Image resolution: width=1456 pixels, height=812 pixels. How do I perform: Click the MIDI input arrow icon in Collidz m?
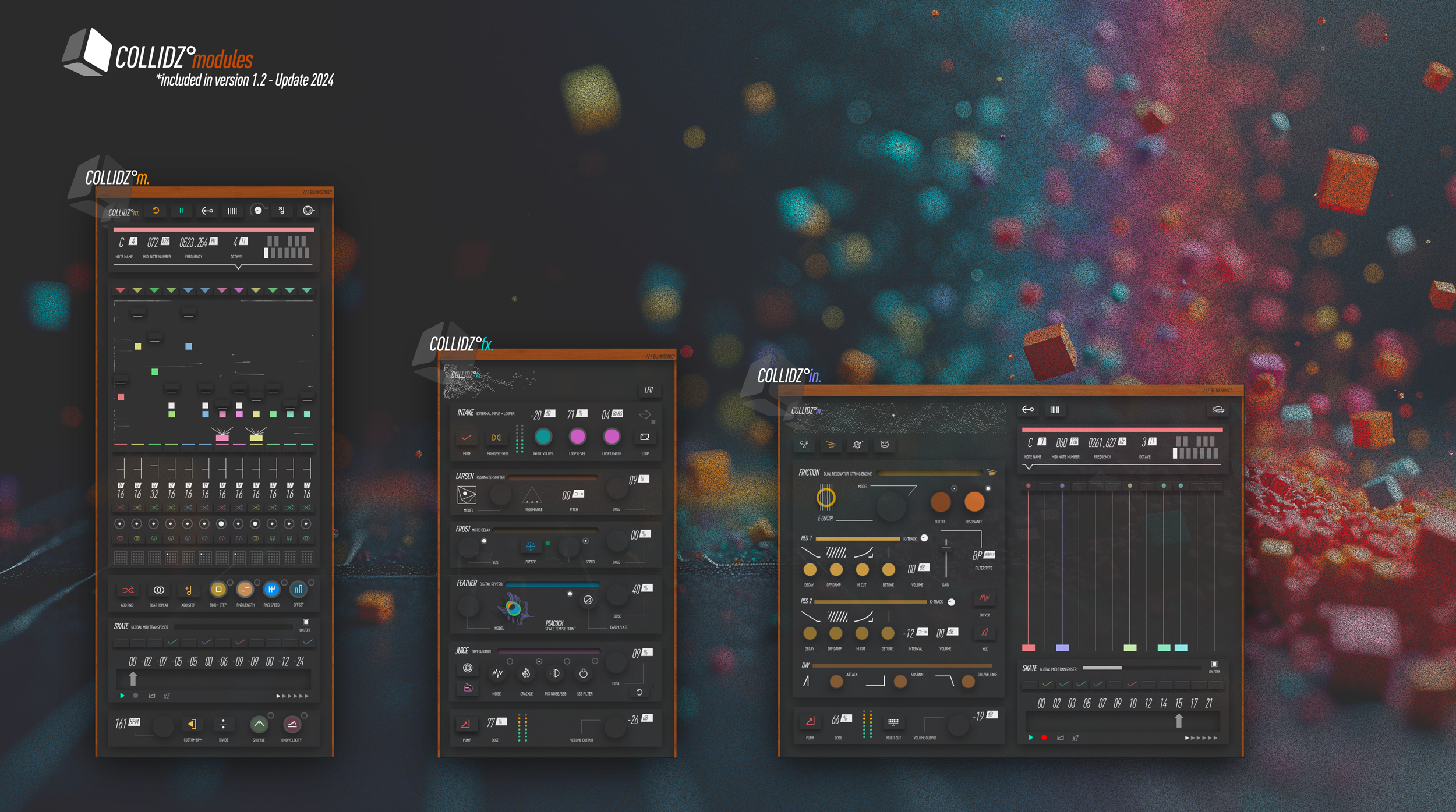[207, 211]
